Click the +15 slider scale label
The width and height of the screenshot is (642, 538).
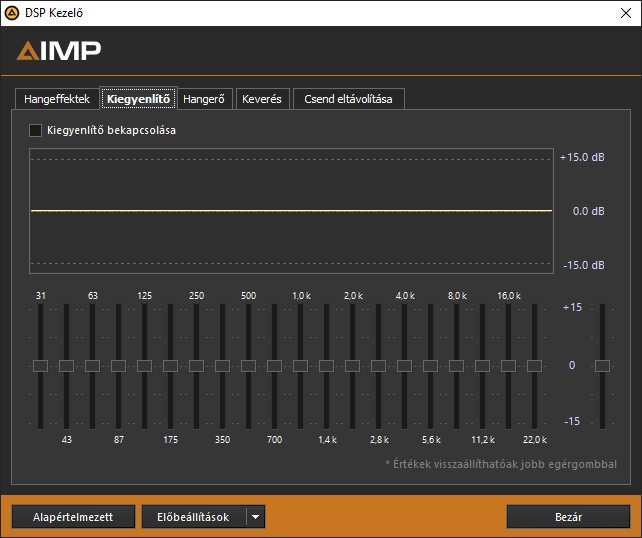tap(572, 307)
